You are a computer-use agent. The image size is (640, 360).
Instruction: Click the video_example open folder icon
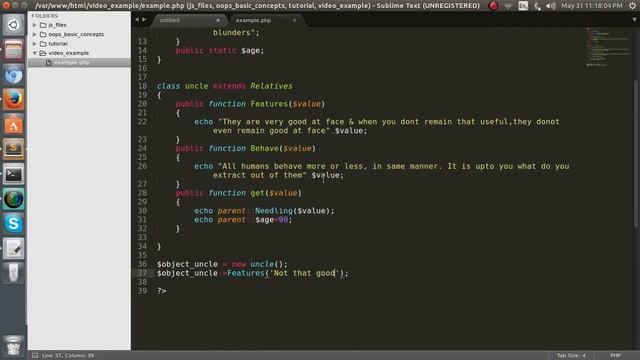pyautogui.click(x=43, y=53)
